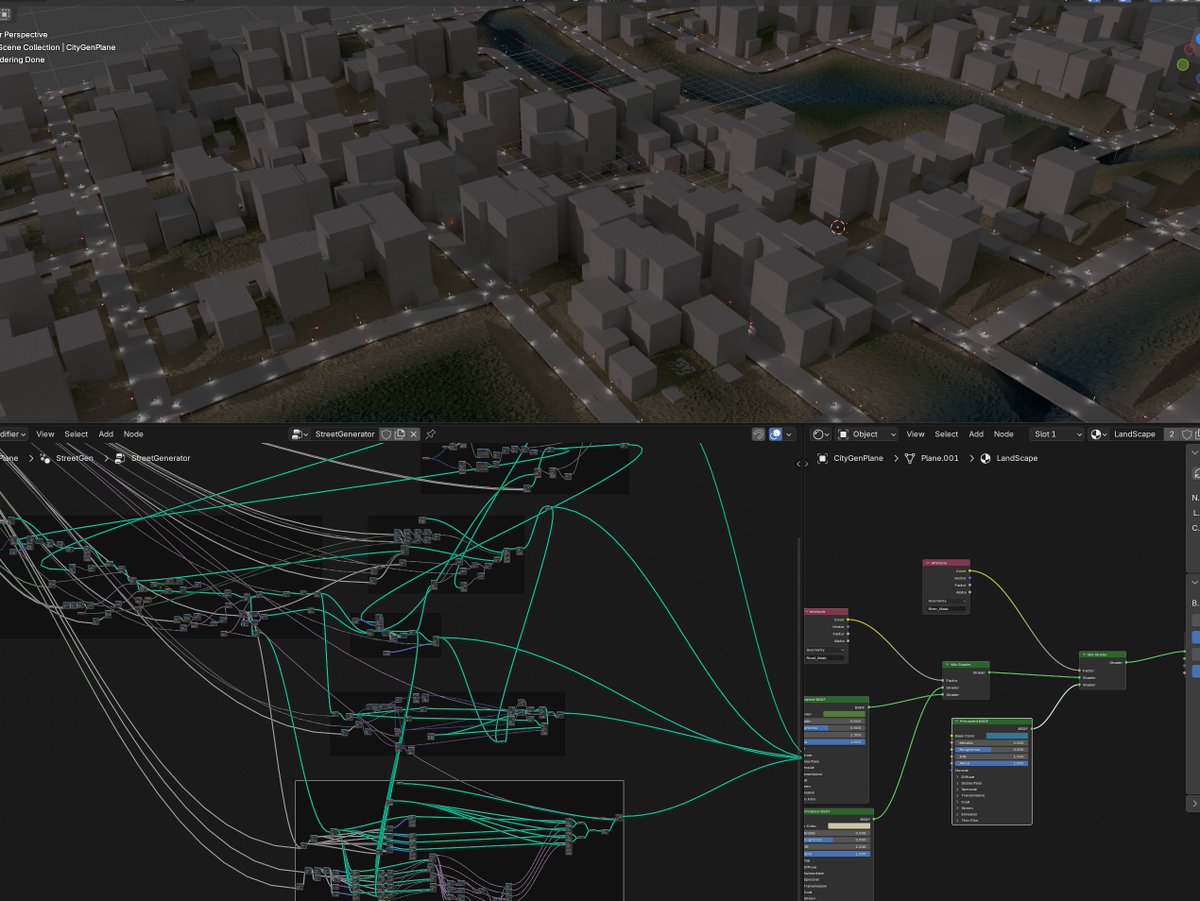Open beige Base Color swatch on bottom Principled BSDF

tap(849, 826)
